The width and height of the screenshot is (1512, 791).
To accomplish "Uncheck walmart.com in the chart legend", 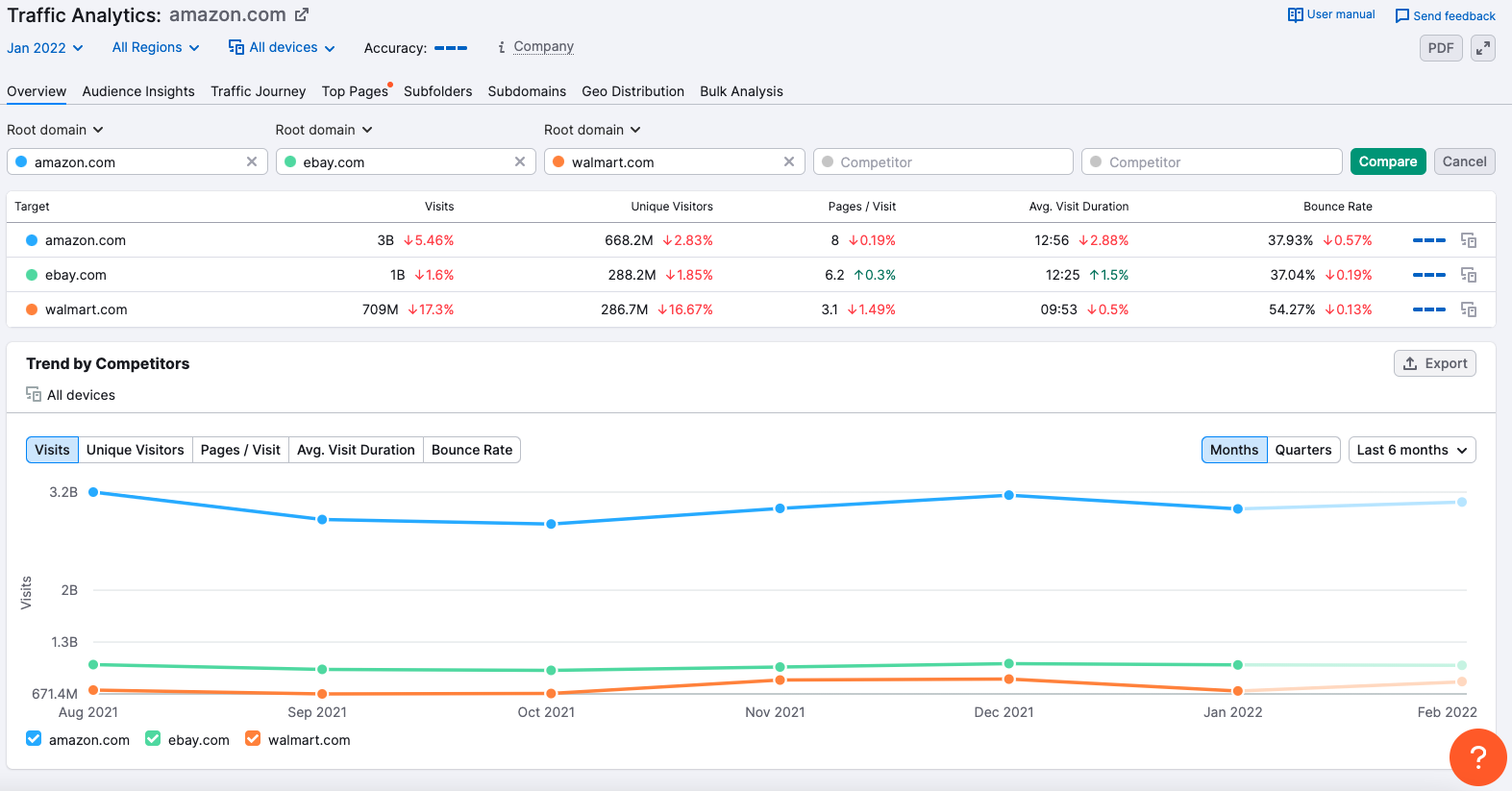I will [x=253, y=738].
